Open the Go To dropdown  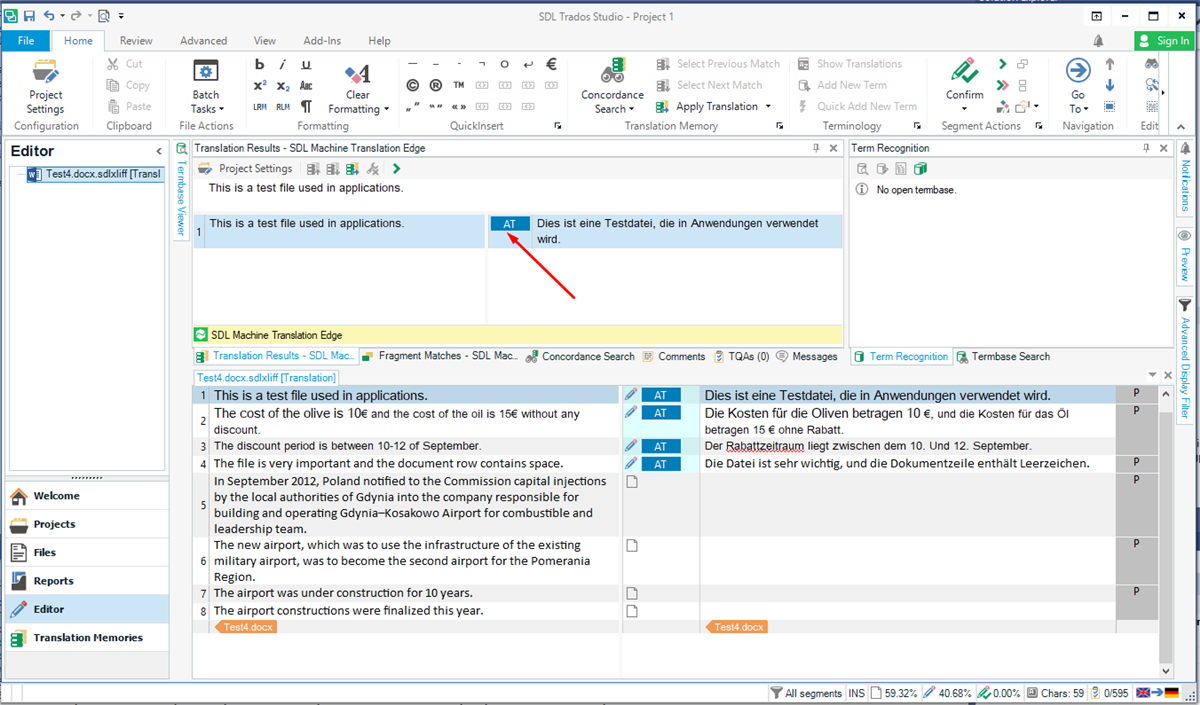tap(1078, 86)
